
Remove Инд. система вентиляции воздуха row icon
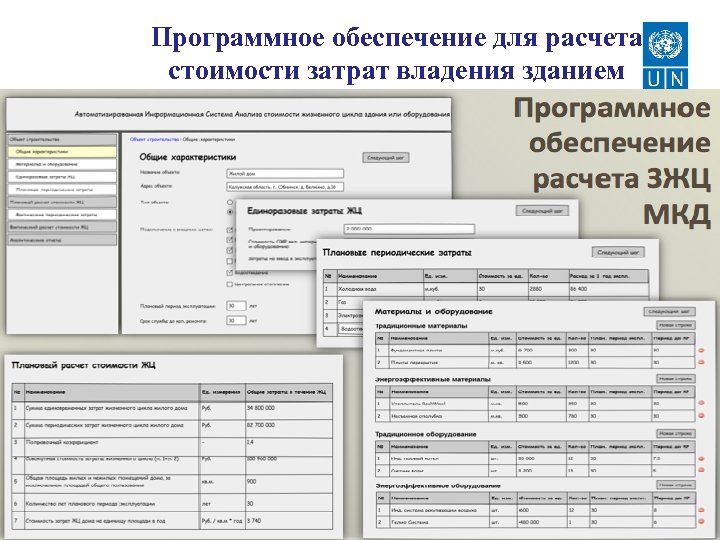click(701, 510)
